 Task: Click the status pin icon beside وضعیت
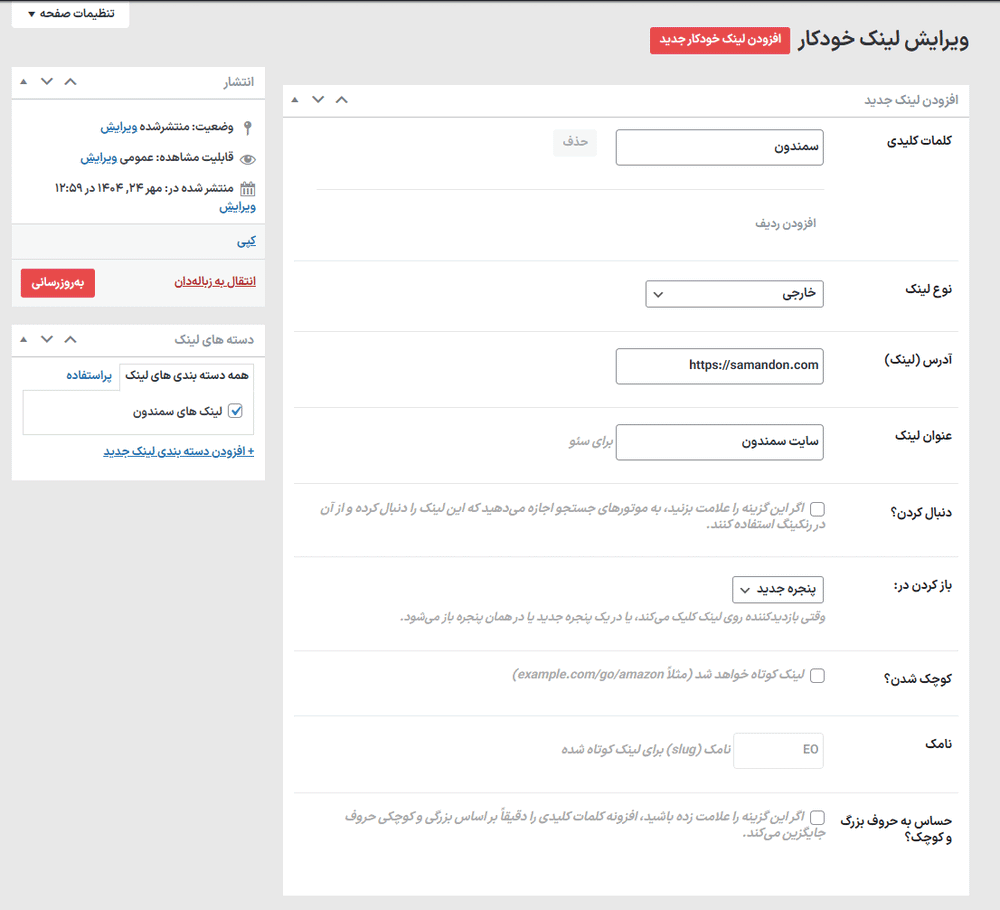(x=247, y=127)
